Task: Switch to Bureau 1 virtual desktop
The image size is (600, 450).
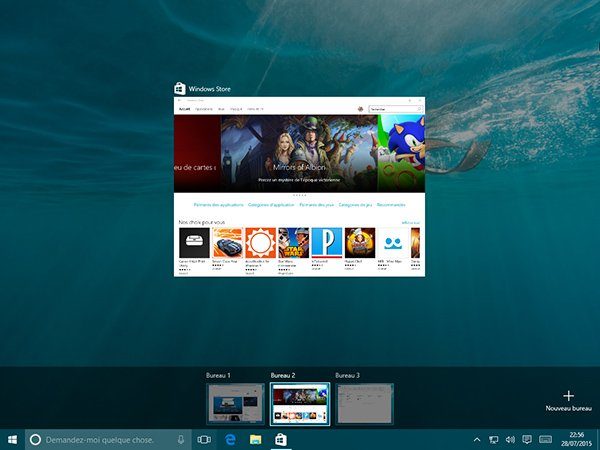Action: [x=234, y=405]
